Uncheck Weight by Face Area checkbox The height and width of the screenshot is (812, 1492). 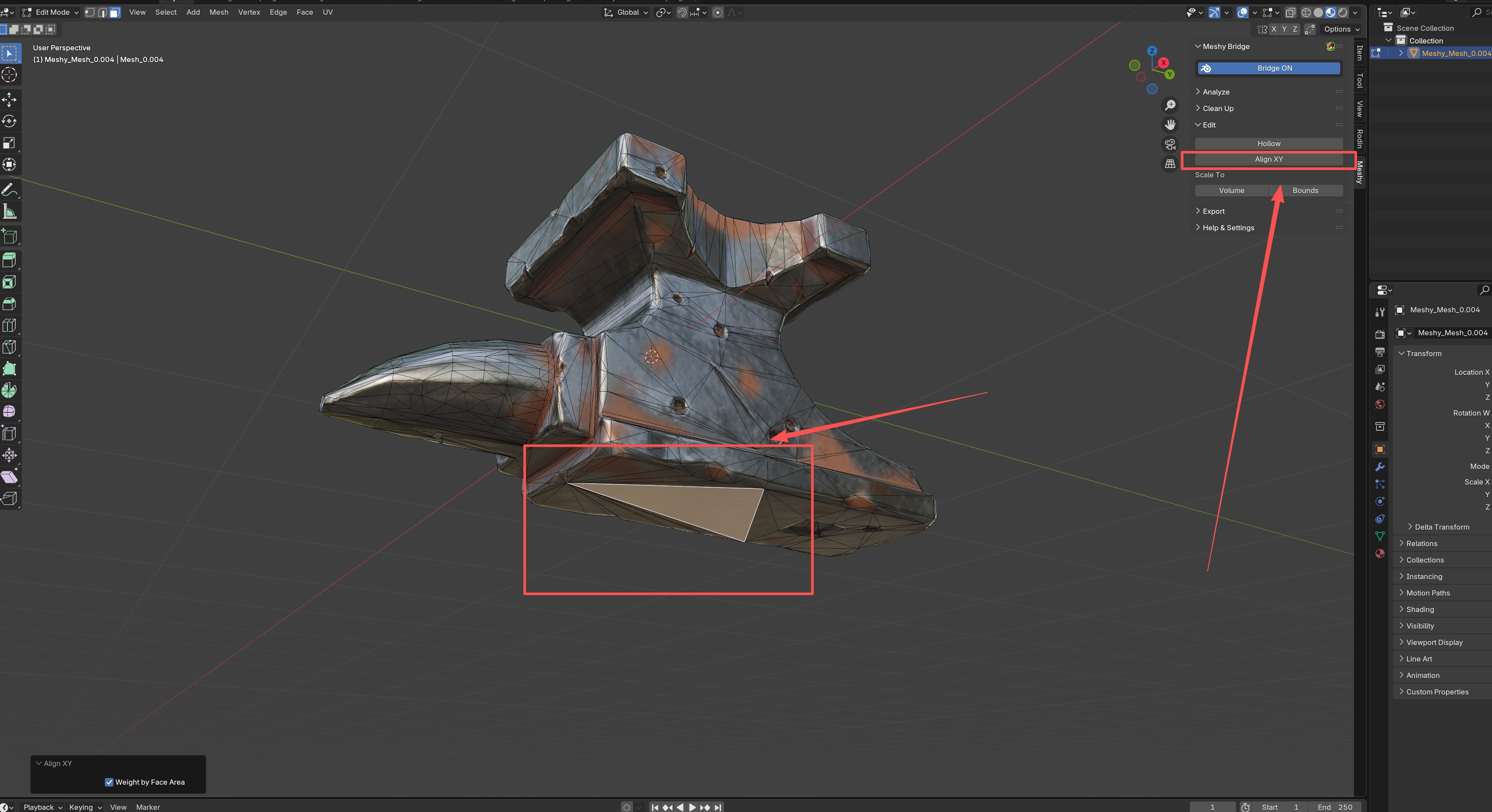pos(109,782)
